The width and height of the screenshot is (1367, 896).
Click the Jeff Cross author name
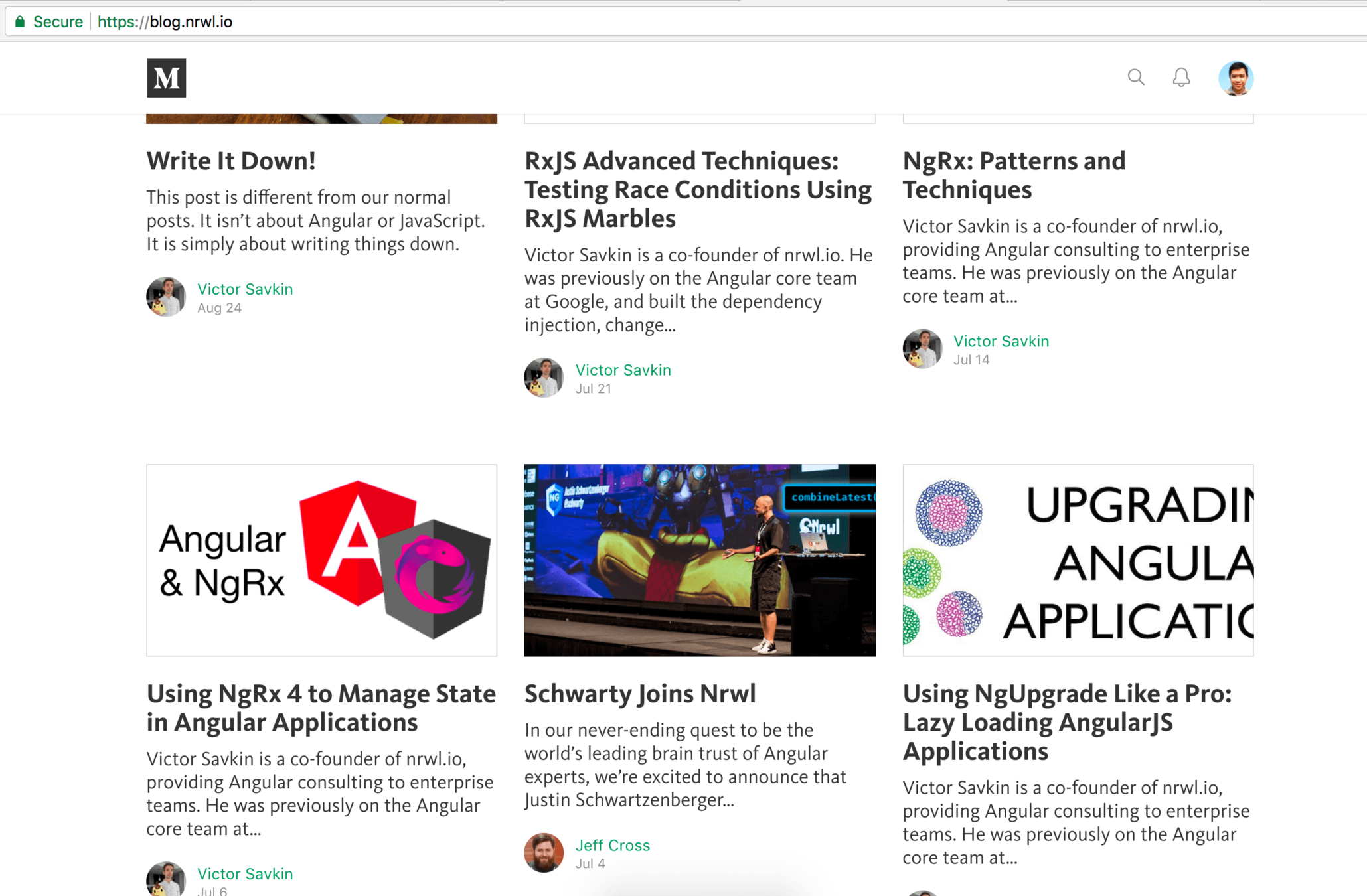[612, 845]
